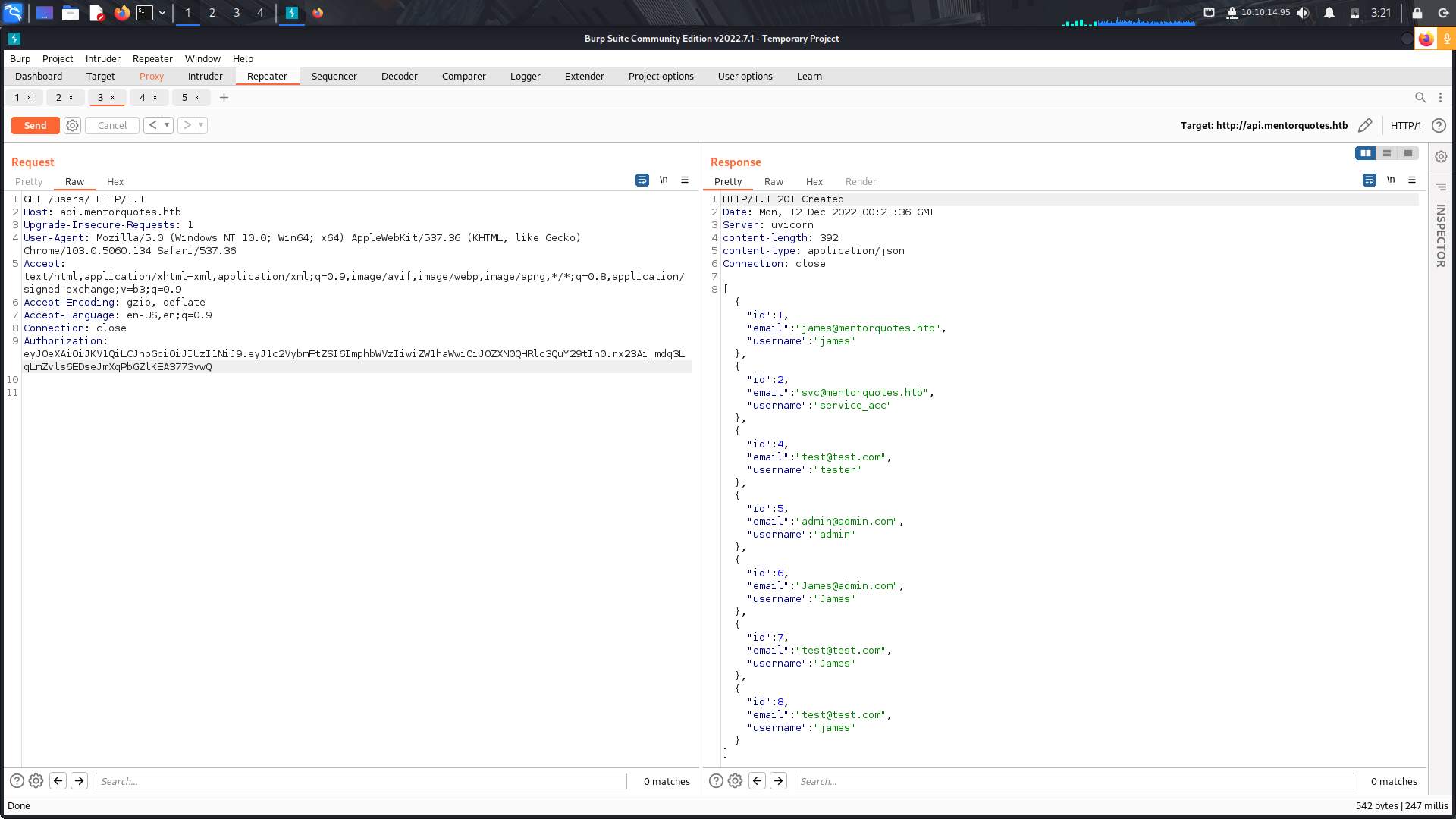Select the combined view layout icon

click(x=1408, y=153)
